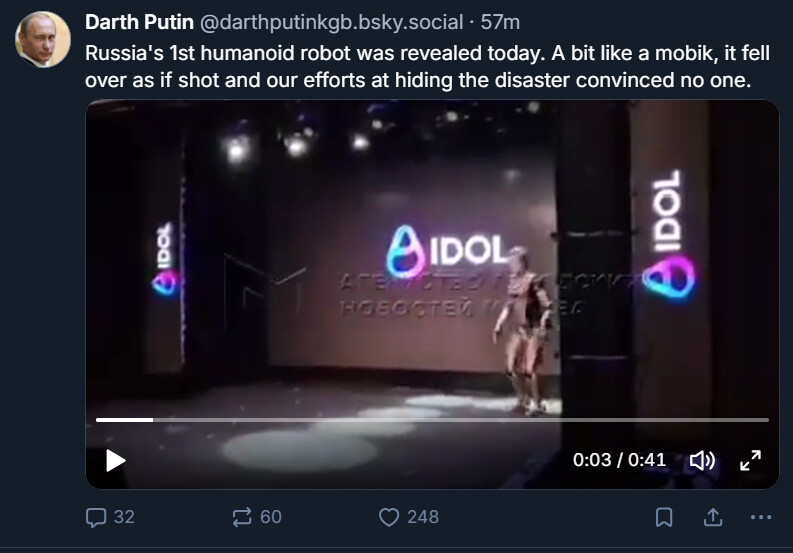The height and width of the screenshot is (553, 793).
Task: Play the robot video
Action: pos(116,460)
